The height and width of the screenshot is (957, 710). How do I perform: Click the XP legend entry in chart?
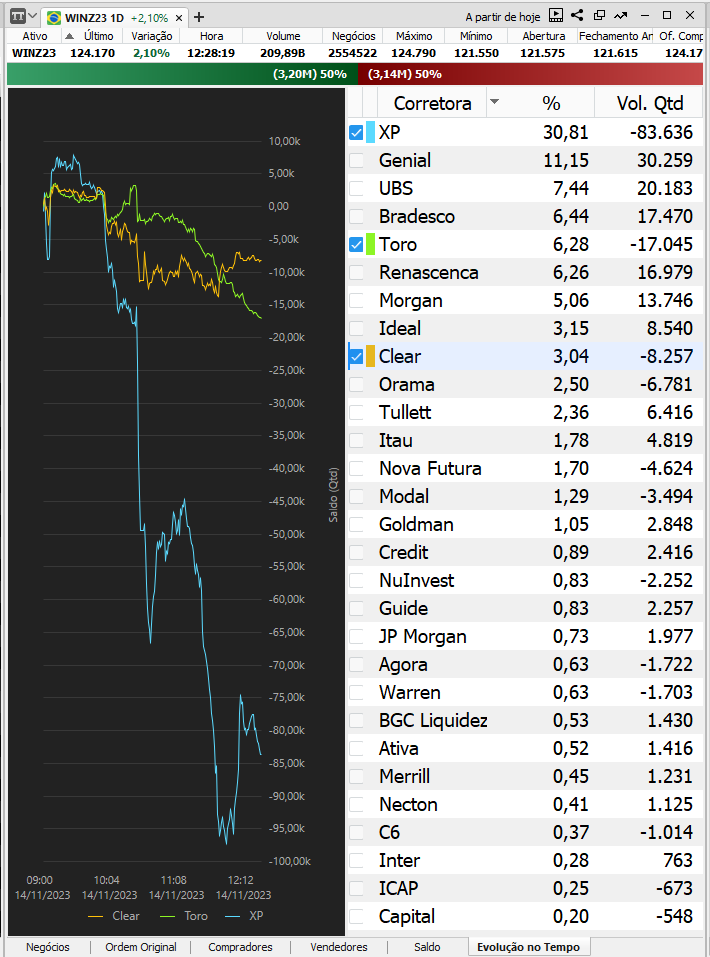click(x=245, y=915)
